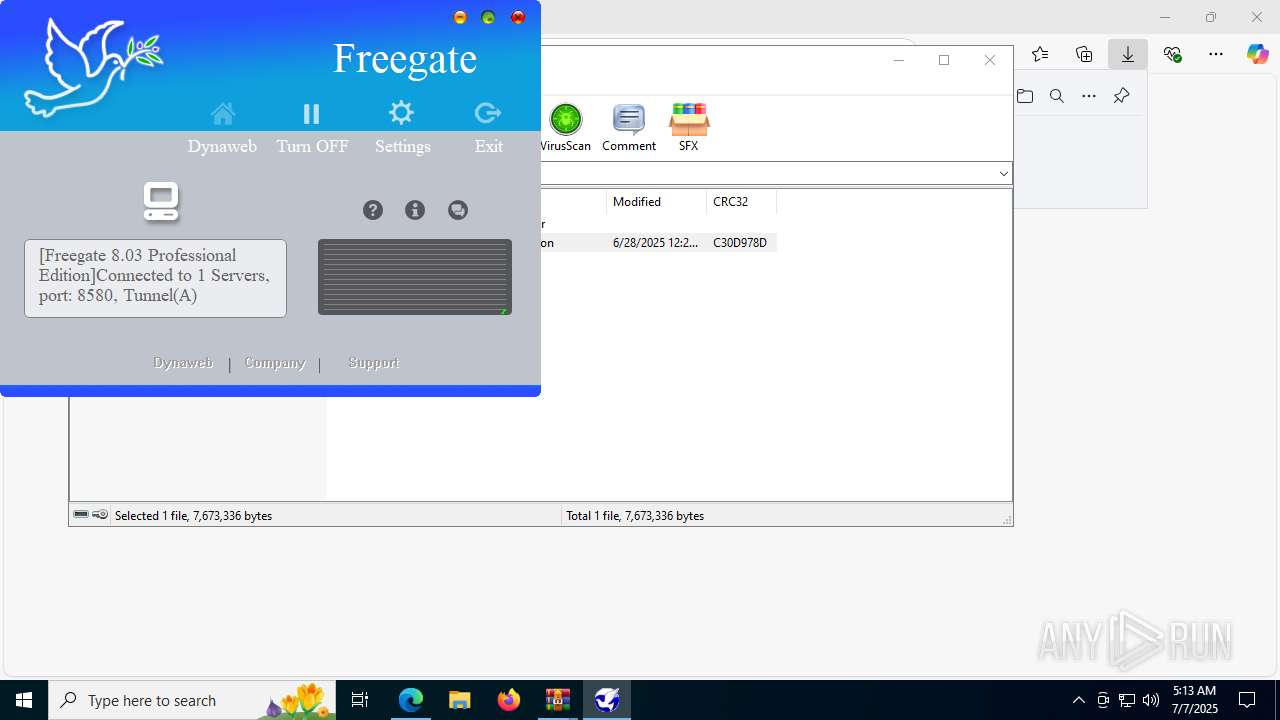Show hidden system tray icons

[1078, 700]
